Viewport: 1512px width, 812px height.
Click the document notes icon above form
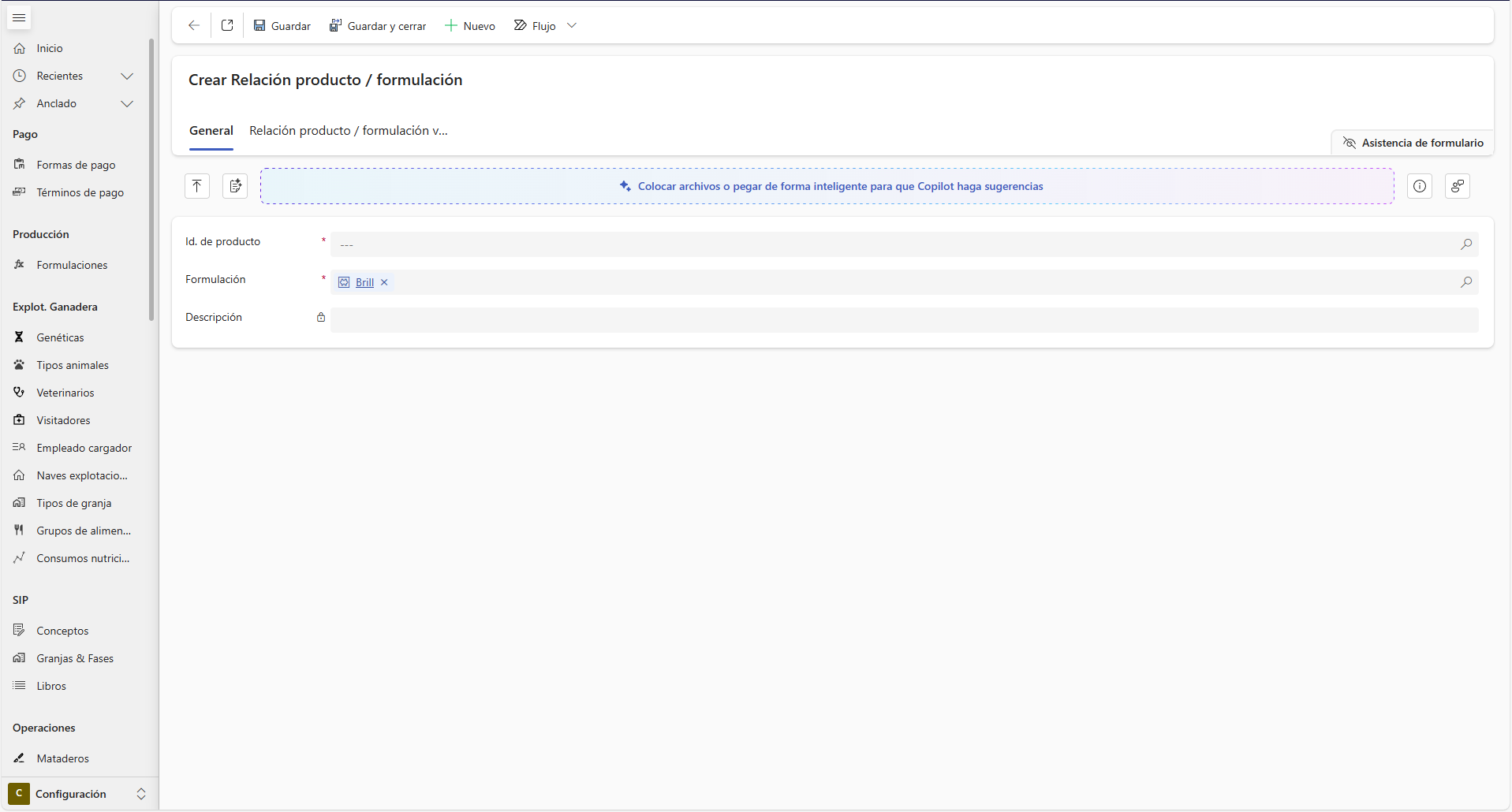[235, 187]
